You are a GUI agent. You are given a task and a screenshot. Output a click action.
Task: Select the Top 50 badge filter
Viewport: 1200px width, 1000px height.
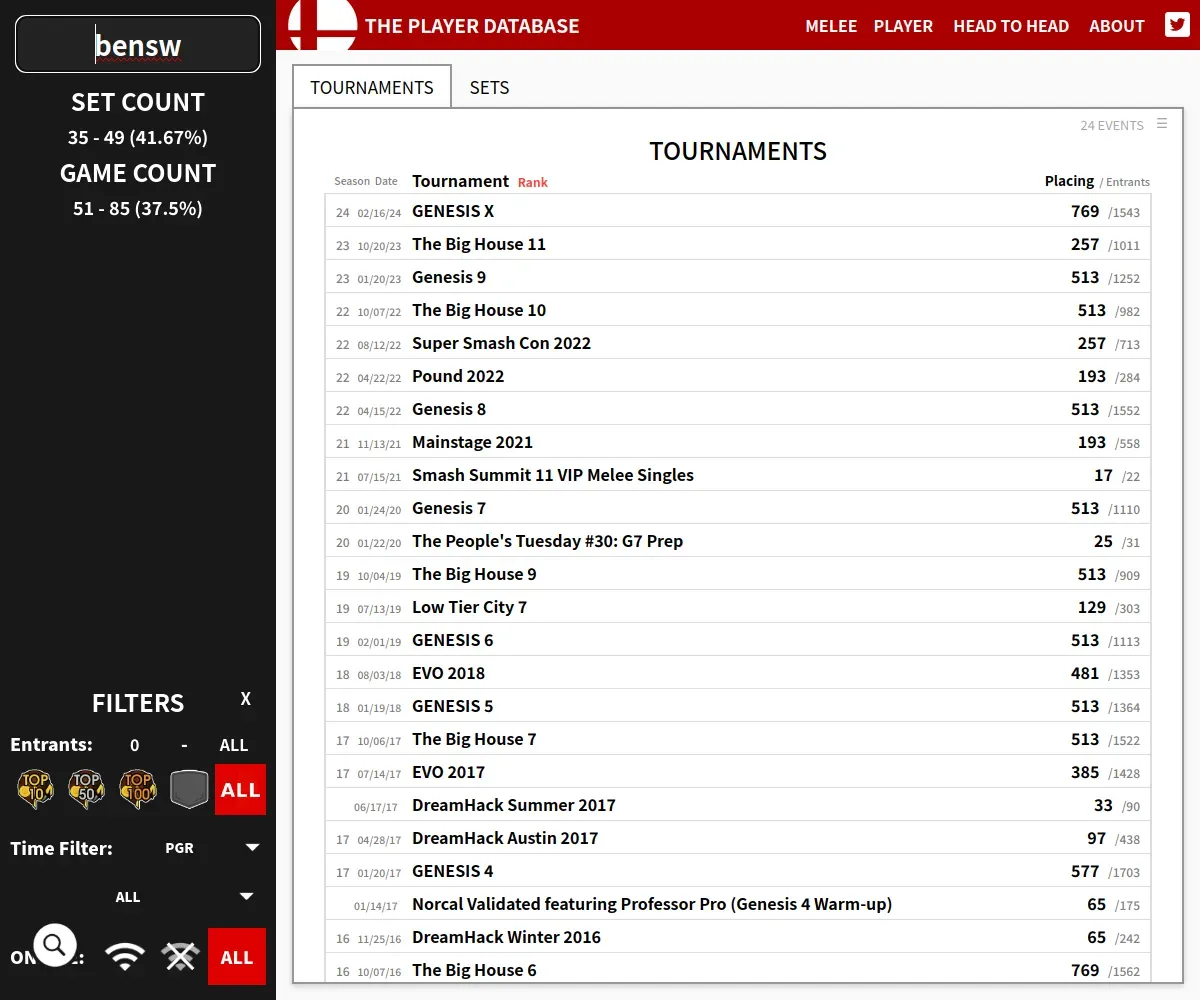pos(87,789)
